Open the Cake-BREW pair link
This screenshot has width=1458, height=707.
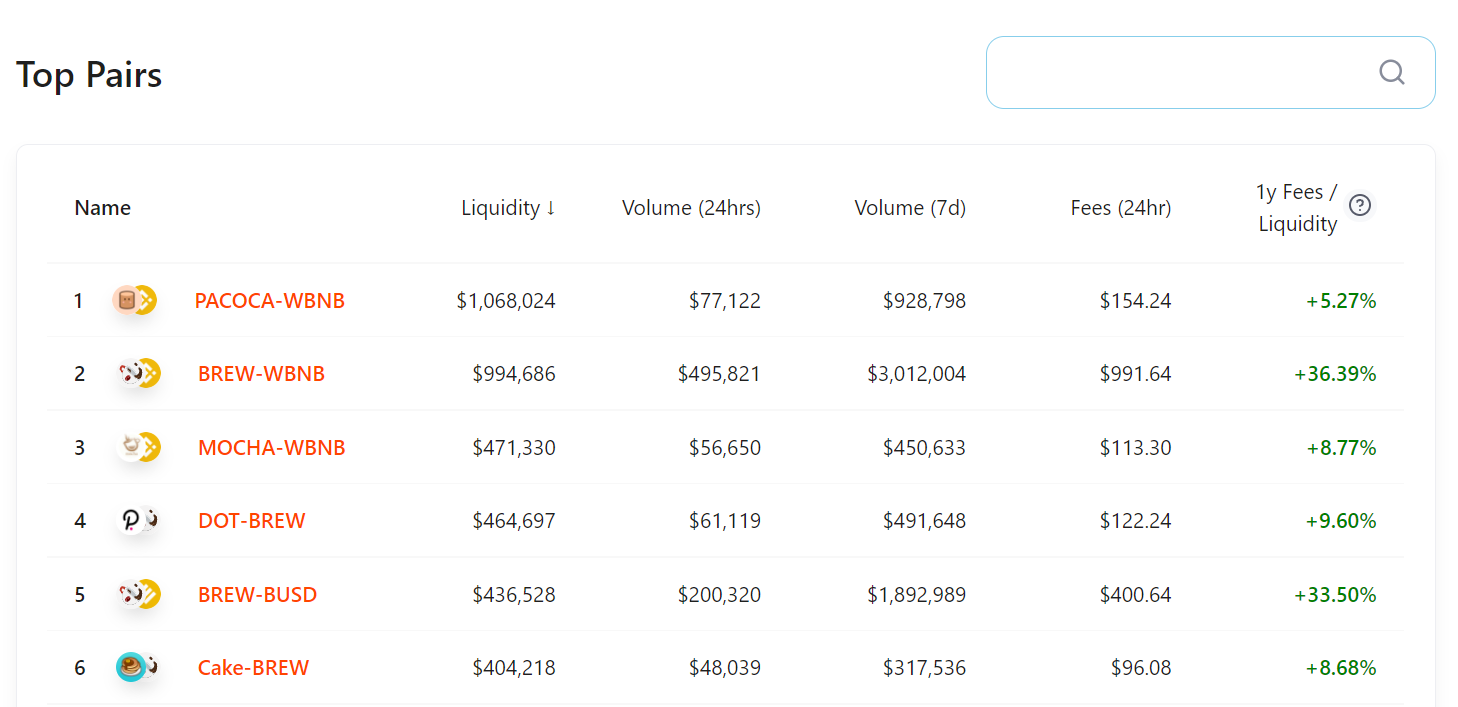click(x=254, y=668)
